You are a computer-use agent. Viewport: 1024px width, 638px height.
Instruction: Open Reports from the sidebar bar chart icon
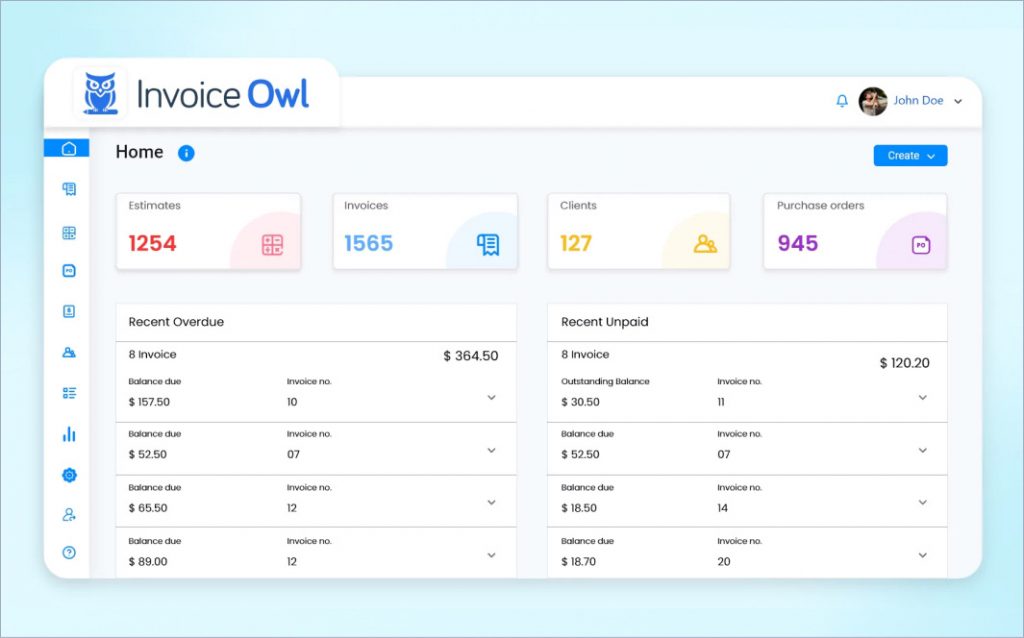click(69, 435)
